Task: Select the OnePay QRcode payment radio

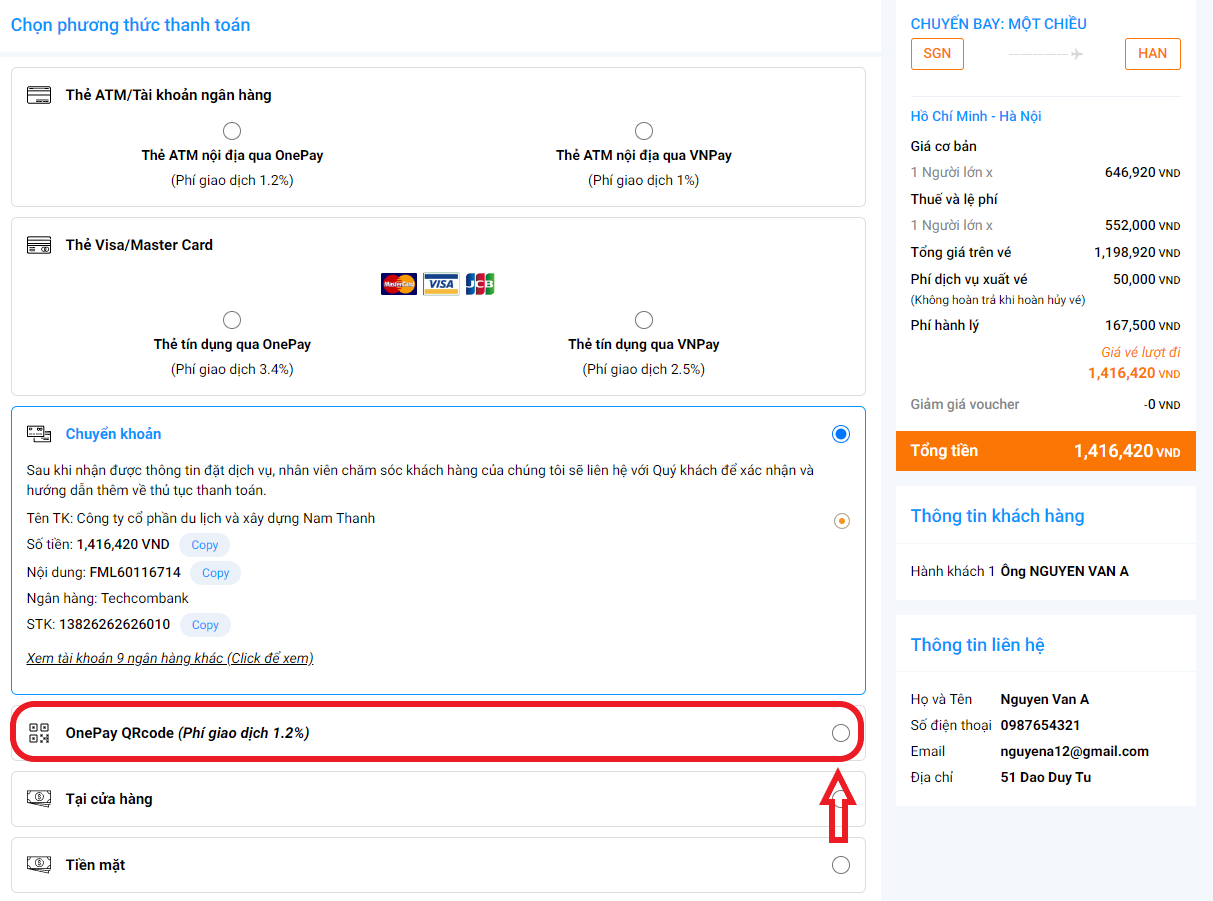Action: 841,733
